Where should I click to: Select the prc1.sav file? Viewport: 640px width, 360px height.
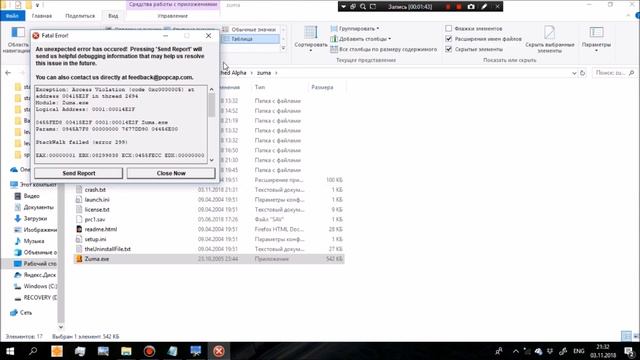click(x=95, y=220)
